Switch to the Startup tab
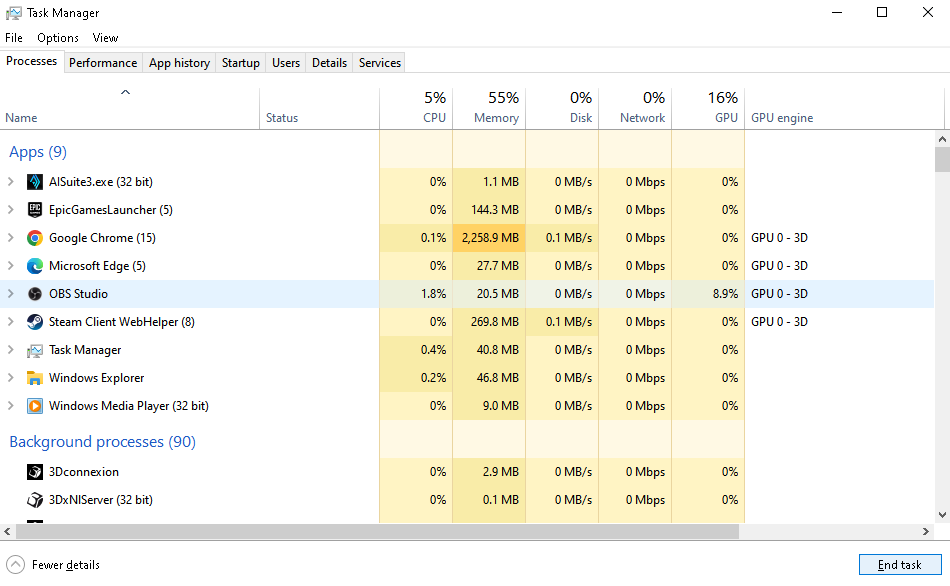This screenshot has height=586, width=950. click(x=241, y=63)
